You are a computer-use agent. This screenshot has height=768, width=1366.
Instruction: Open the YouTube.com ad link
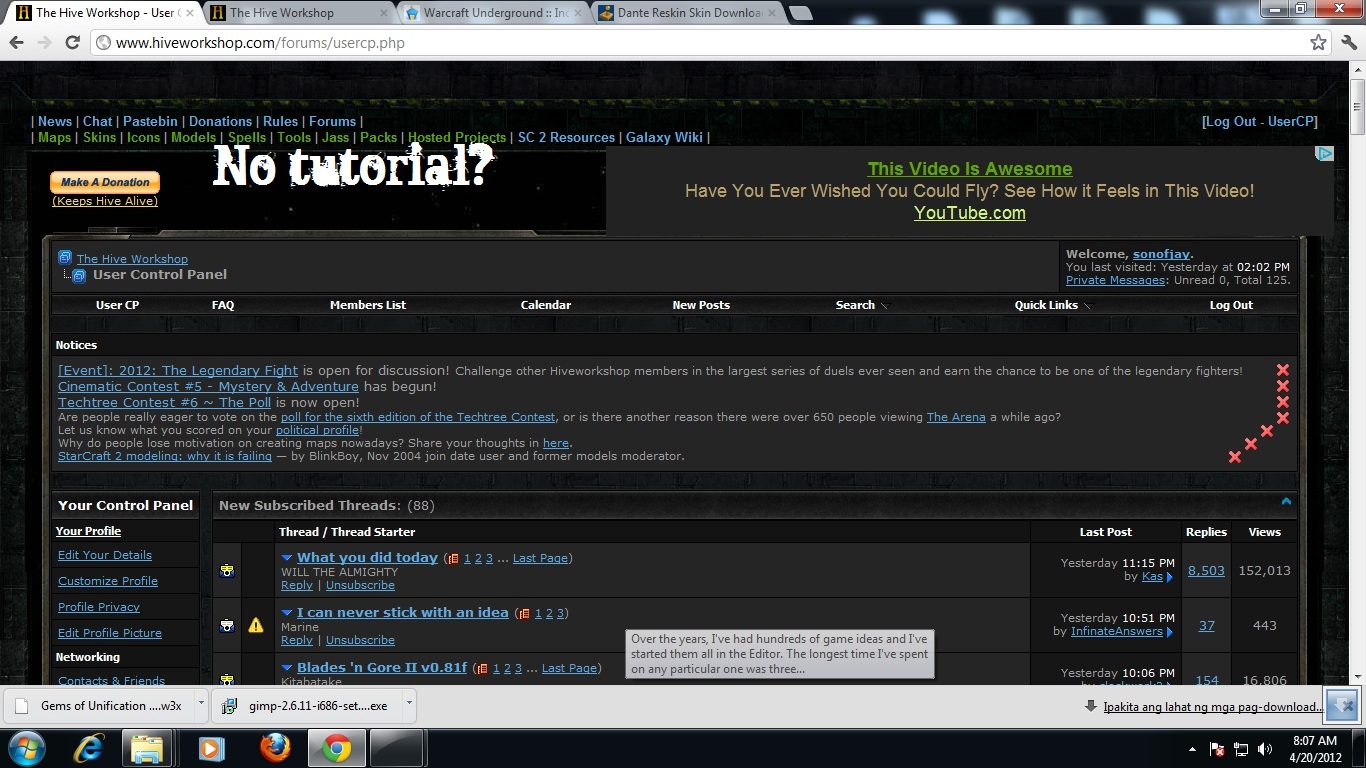[x=969, y=213]
